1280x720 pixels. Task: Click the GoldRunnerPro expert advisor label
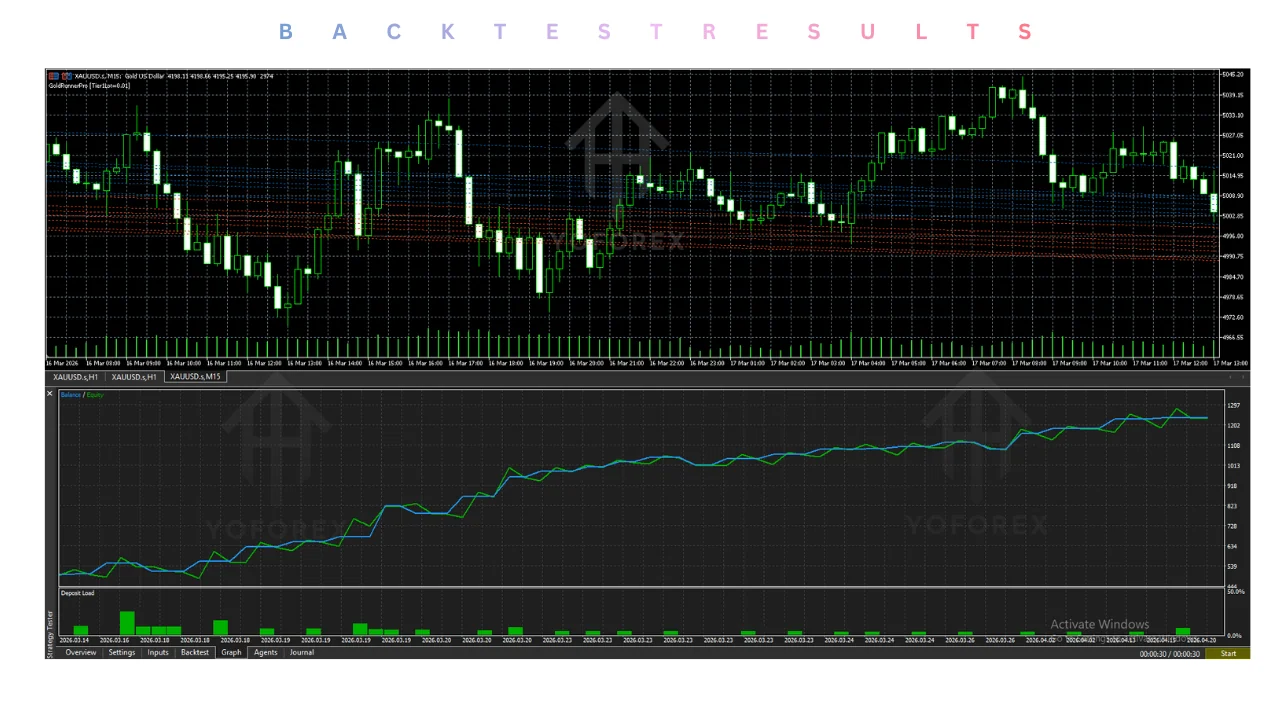[x=89, y=86]
